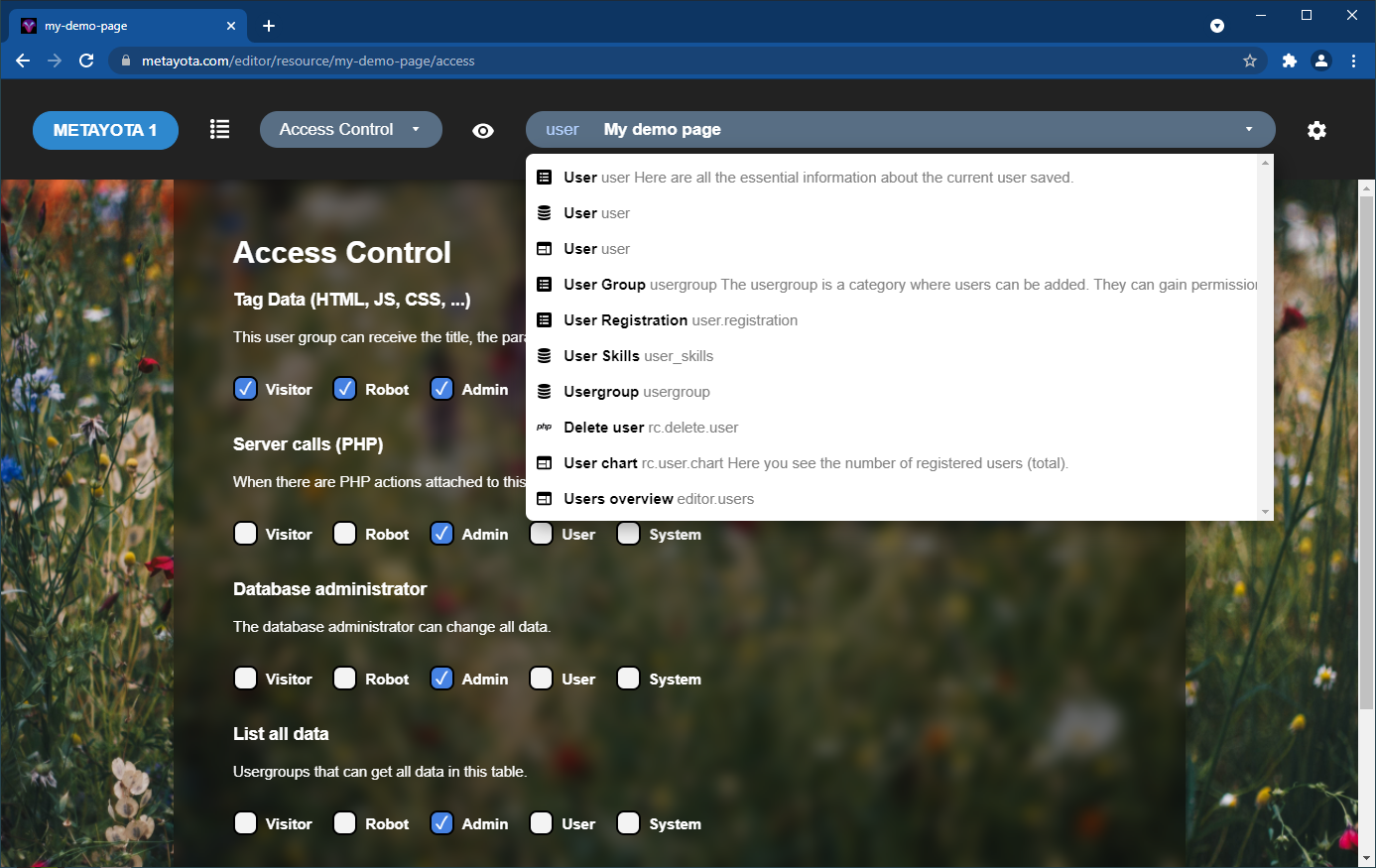
Task: Open the list view icon beside METAYOTA
Action: (220, 130)
